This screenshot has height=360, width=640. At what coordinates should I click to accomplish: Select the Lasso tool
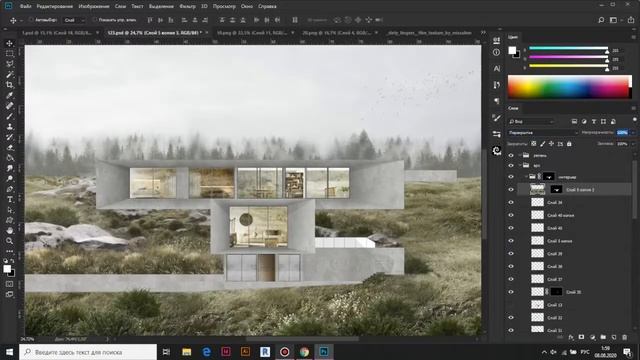(x=9, y=64)
